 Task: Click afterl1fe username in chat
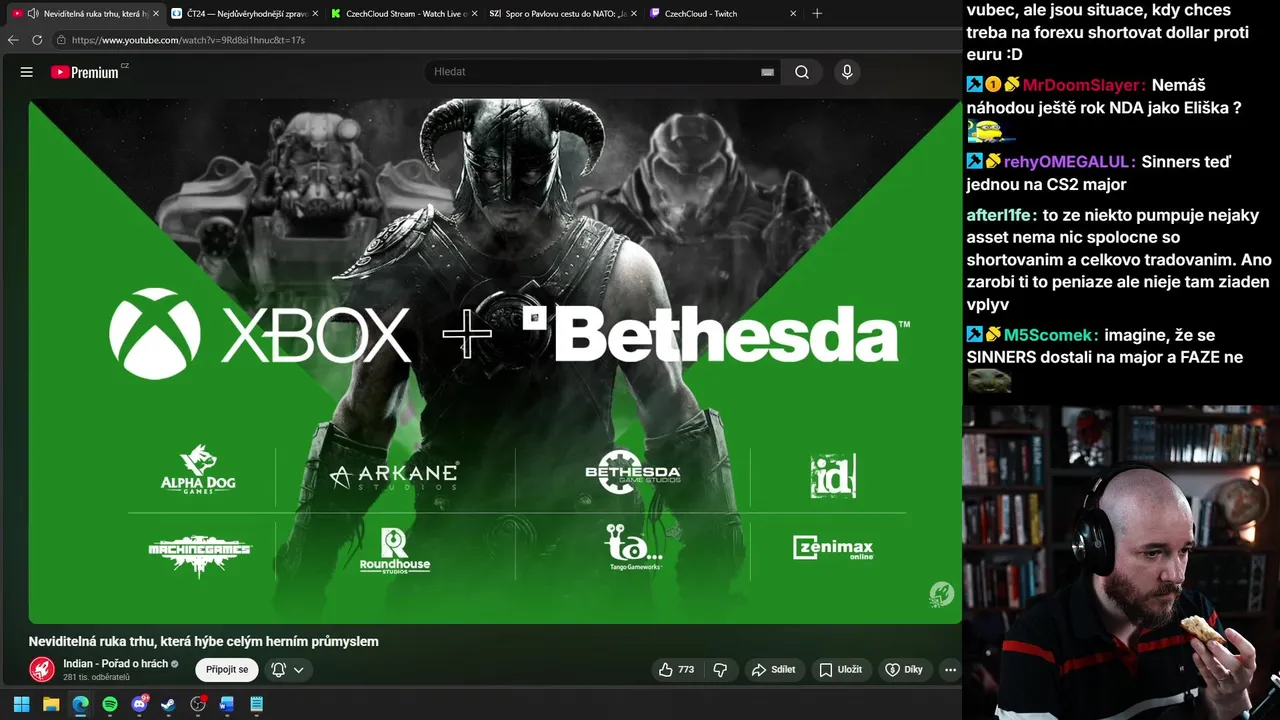pyautogui.click(x=1001, y=215)
